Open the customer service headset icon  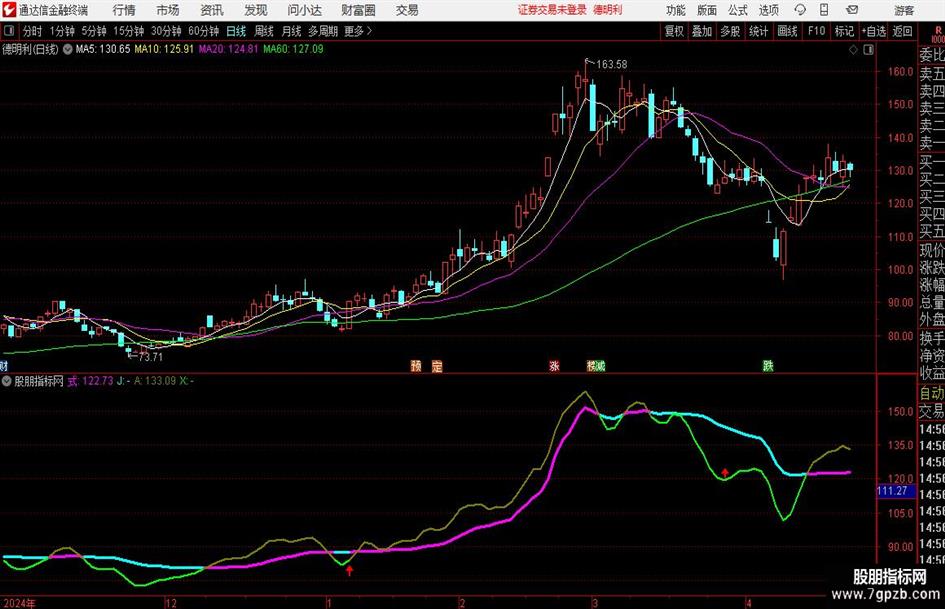tap(800, 10)
